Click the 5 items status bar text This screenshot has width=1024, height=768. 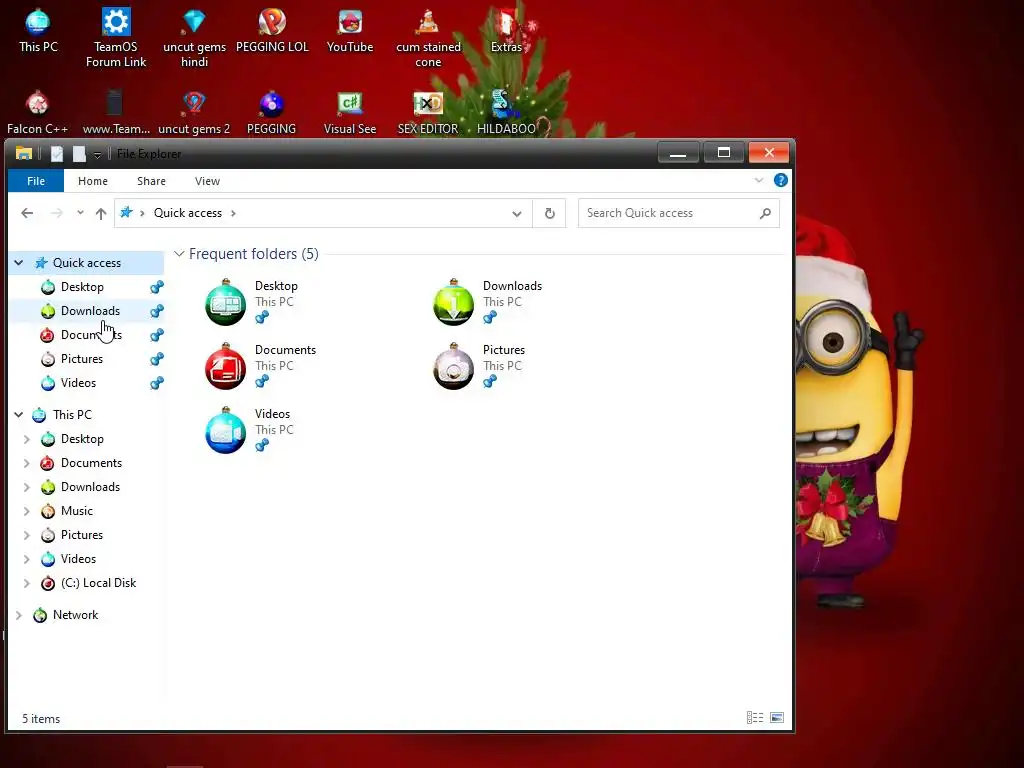click(x=41, y=718)
